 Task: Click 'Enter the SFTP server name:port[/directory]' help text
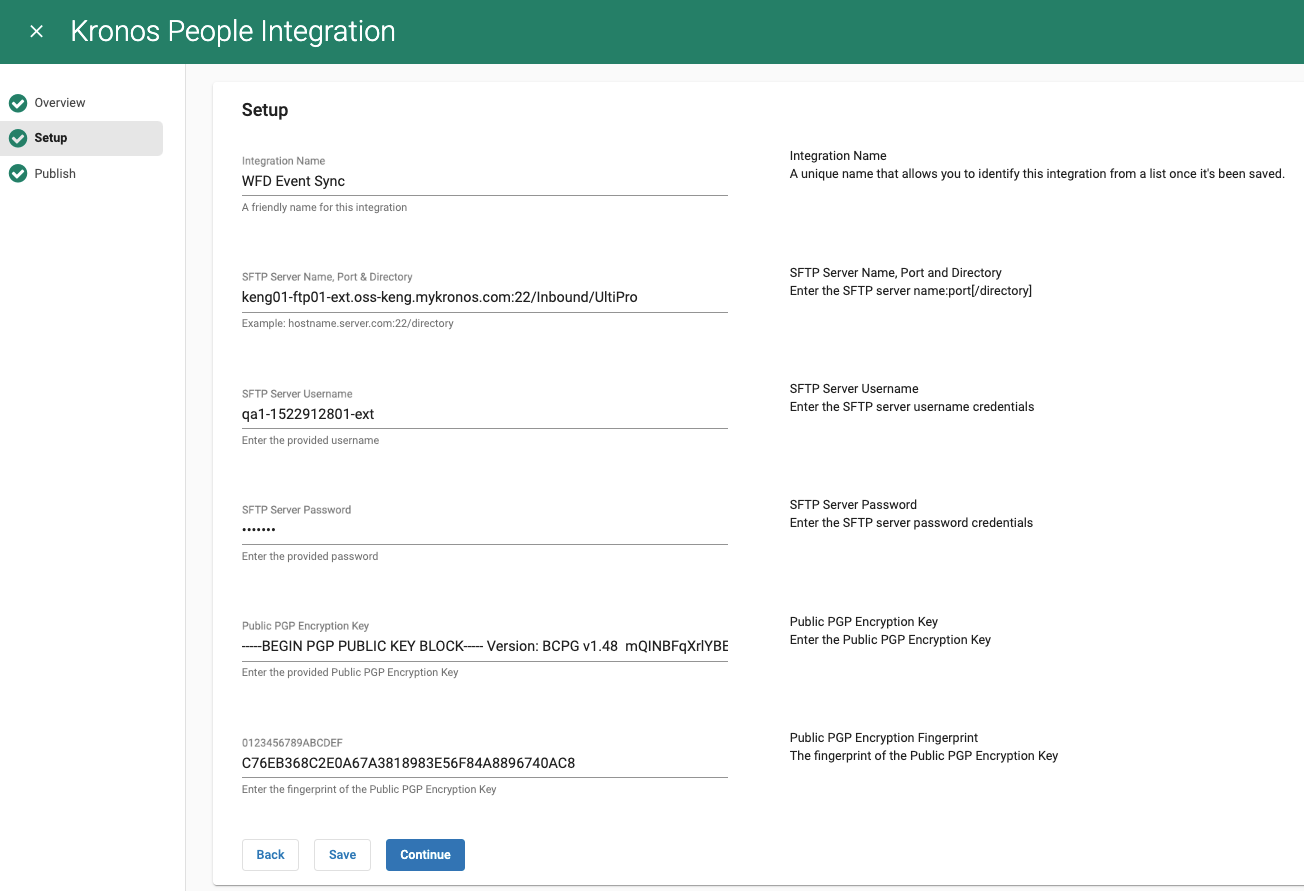[x=911, y=291]
